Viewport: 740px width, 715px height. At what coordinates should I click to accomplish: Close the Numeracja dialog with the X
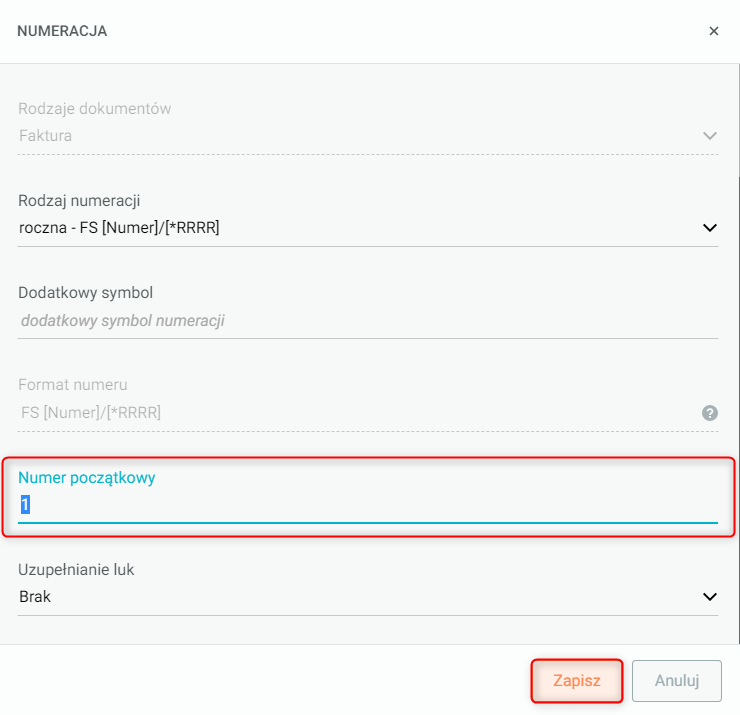coord(713,31)
